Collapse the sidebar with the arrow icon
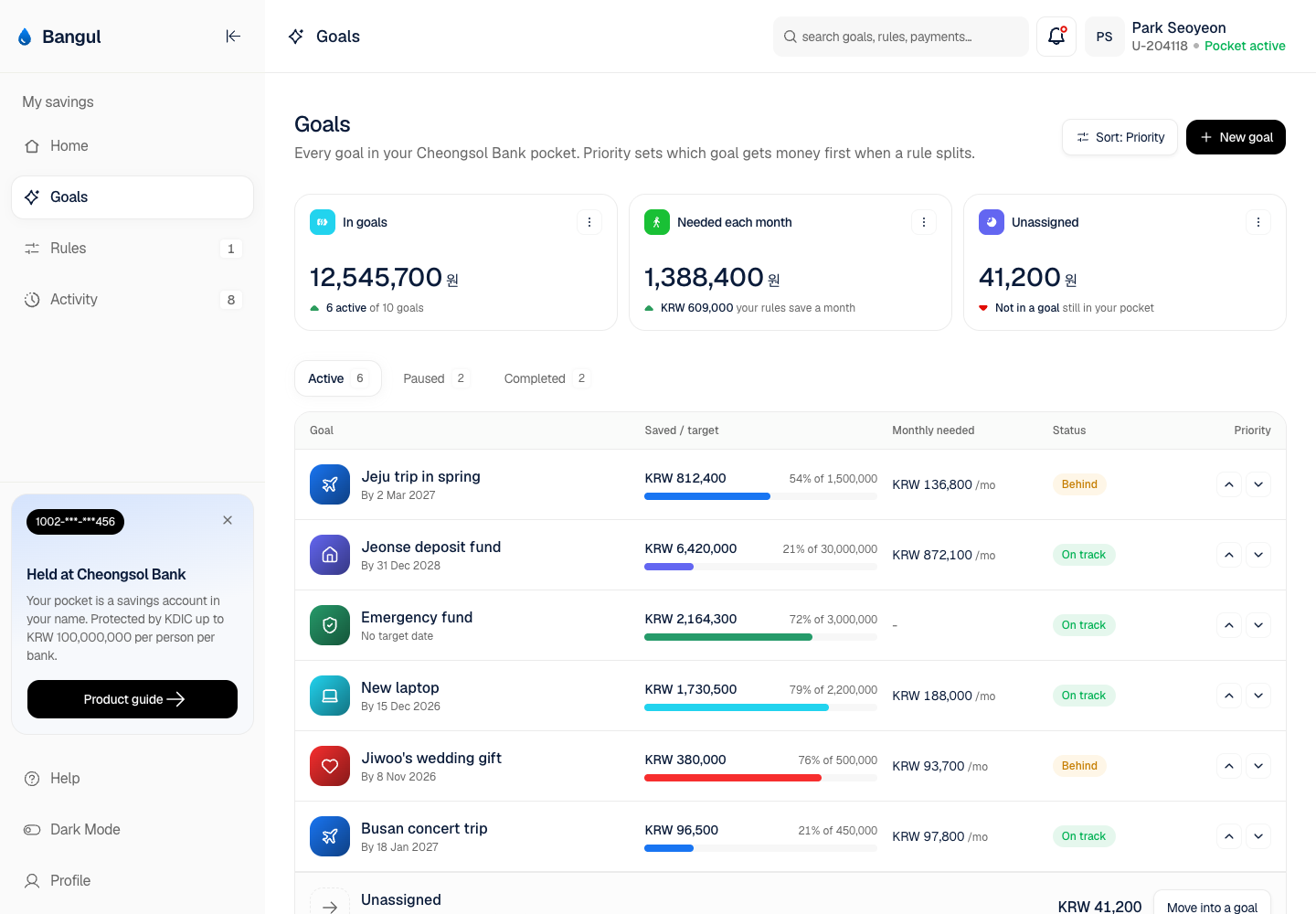 233,37
